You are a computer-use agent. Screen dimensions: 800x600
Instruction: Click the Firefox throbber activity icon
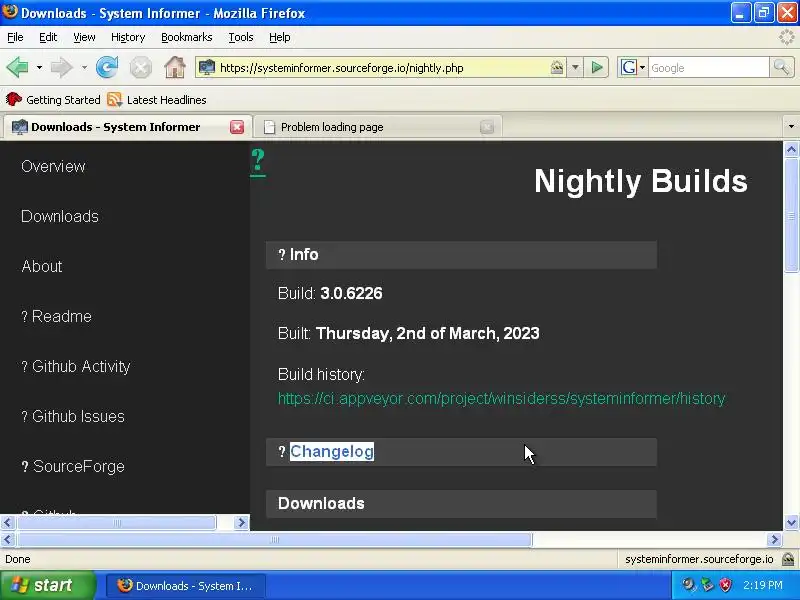click(786, 37)
